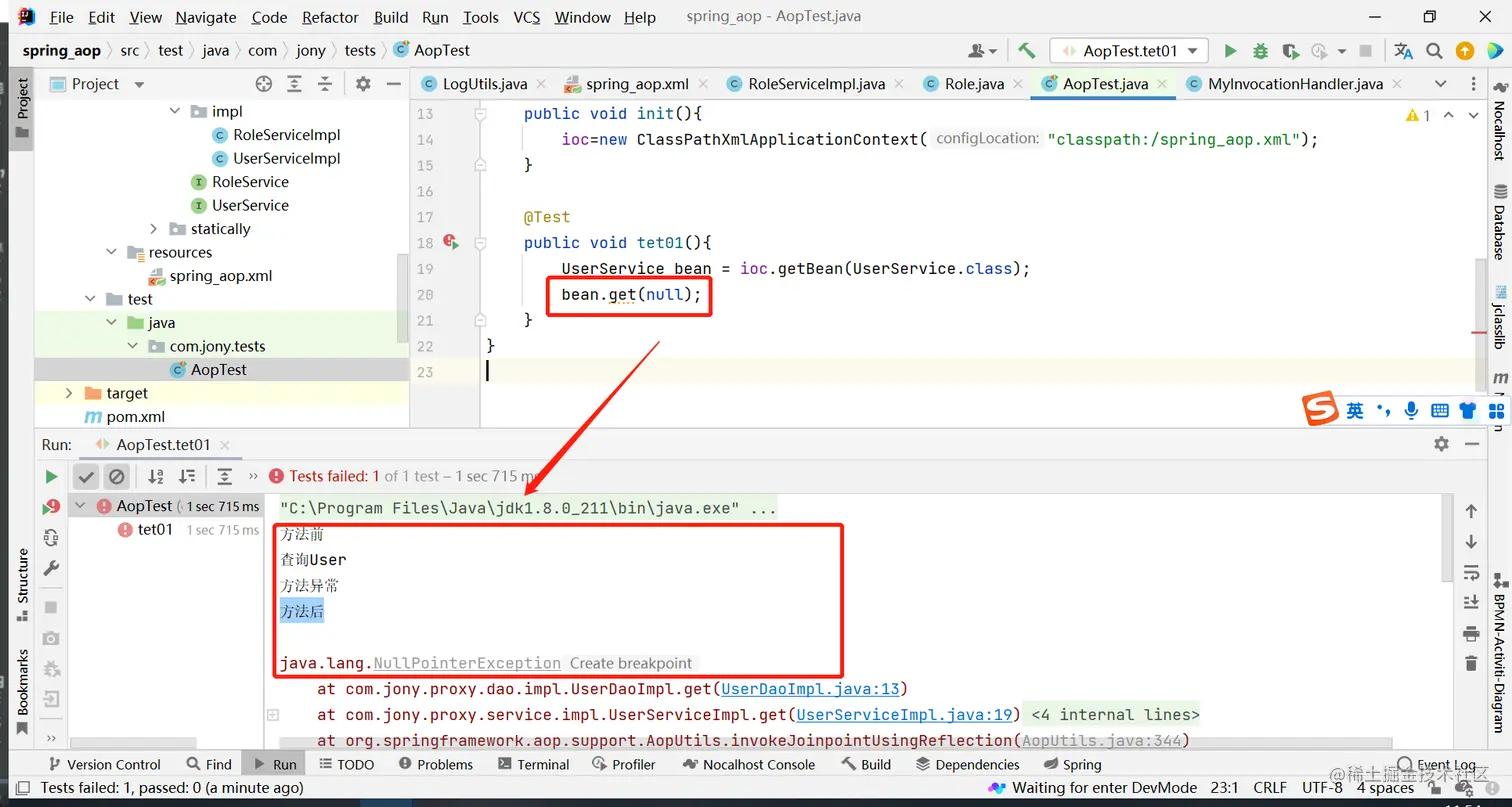Open UserDaoImpl.java:13 stack trace link
Image resolution: width=1512 pixels, height=807 pixels.
tap(811, 689)
